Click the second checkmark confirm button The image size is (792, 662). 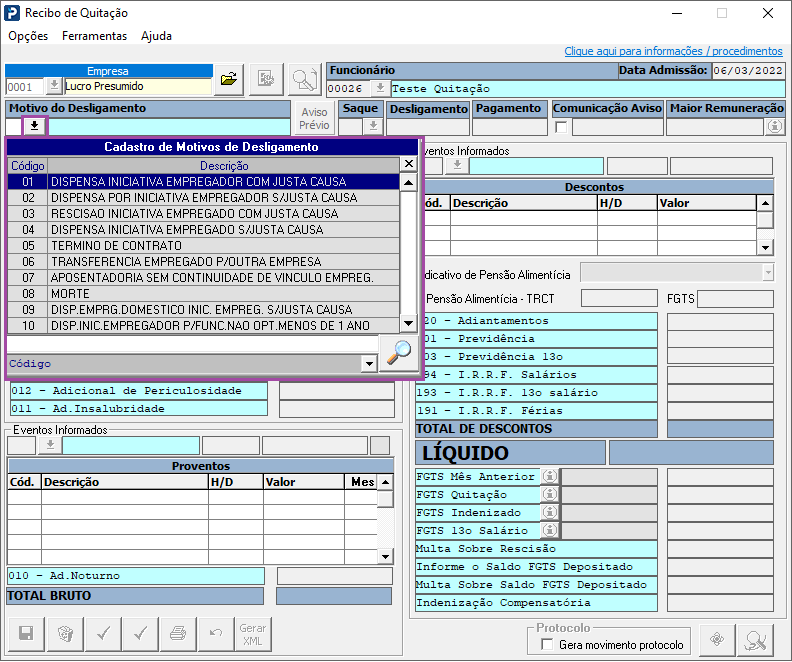pyautogui.click(x=140, y=633)
